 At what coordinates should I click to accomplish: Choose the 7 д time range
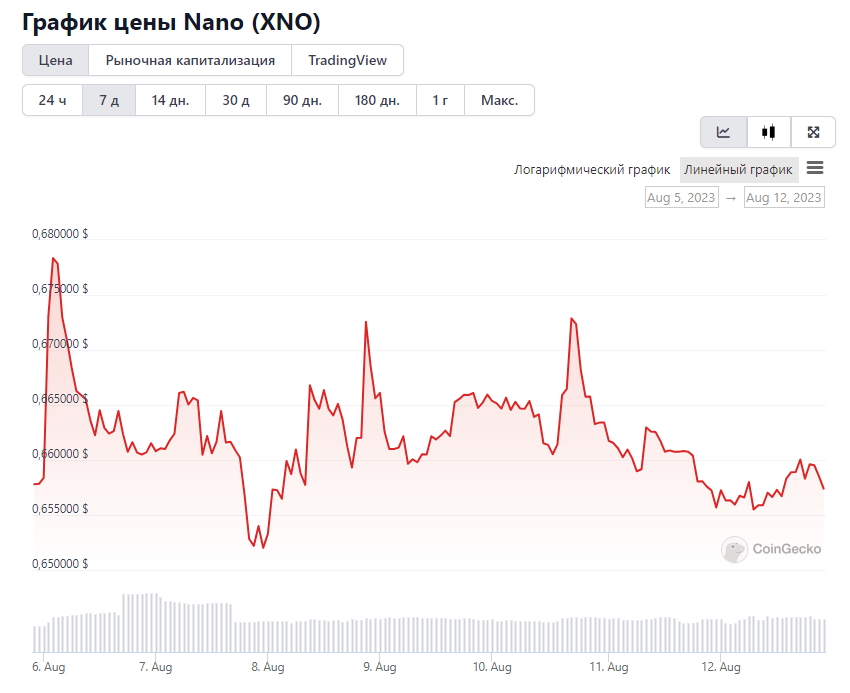(x=109, y=100)
